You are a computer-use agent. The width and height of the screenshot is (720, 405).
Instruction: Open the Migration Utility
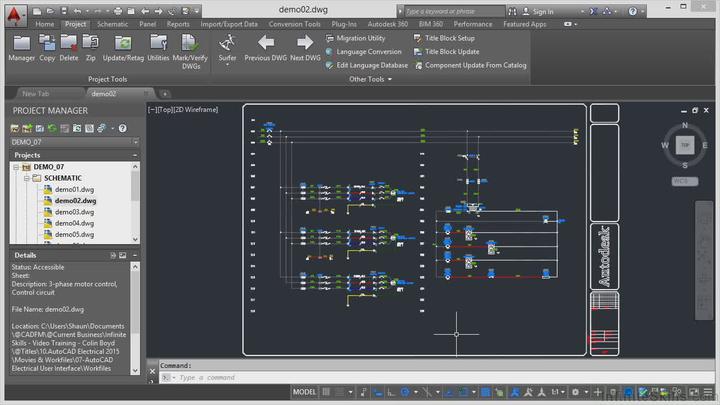[x=355, y=38]
